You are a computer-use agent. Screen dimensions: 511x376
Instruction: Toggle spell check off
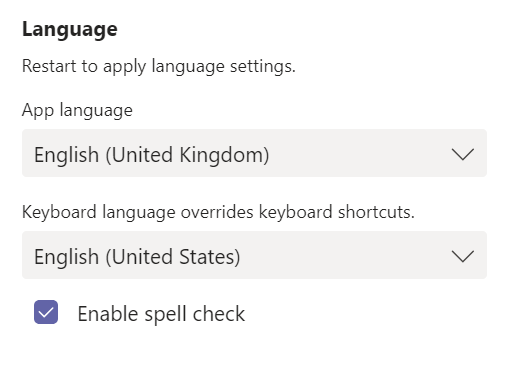tap(46, 312)
